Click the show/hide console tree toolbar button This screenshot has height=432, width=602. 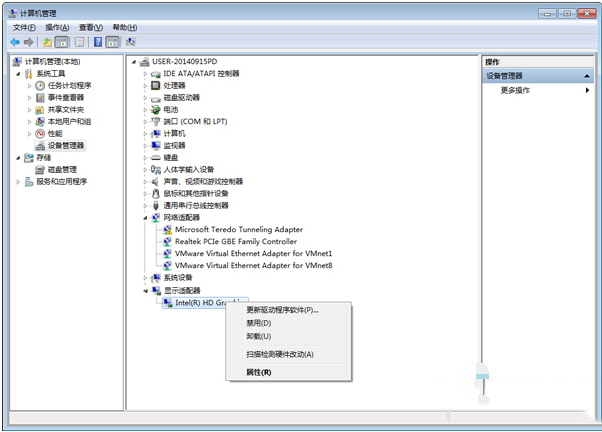coord(61,42)
